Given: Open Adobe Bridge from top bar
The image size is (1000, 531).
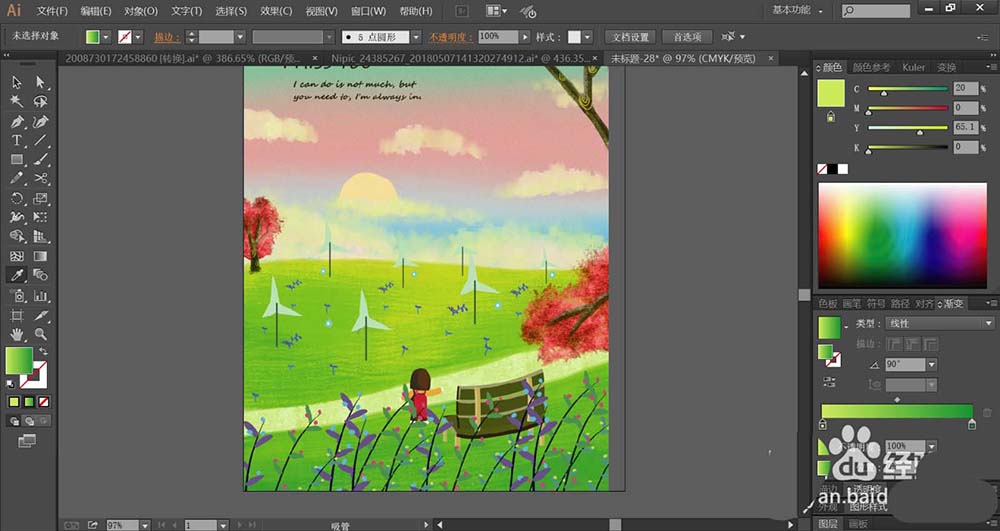Looking at the screenshot, I should click(462, 11).
